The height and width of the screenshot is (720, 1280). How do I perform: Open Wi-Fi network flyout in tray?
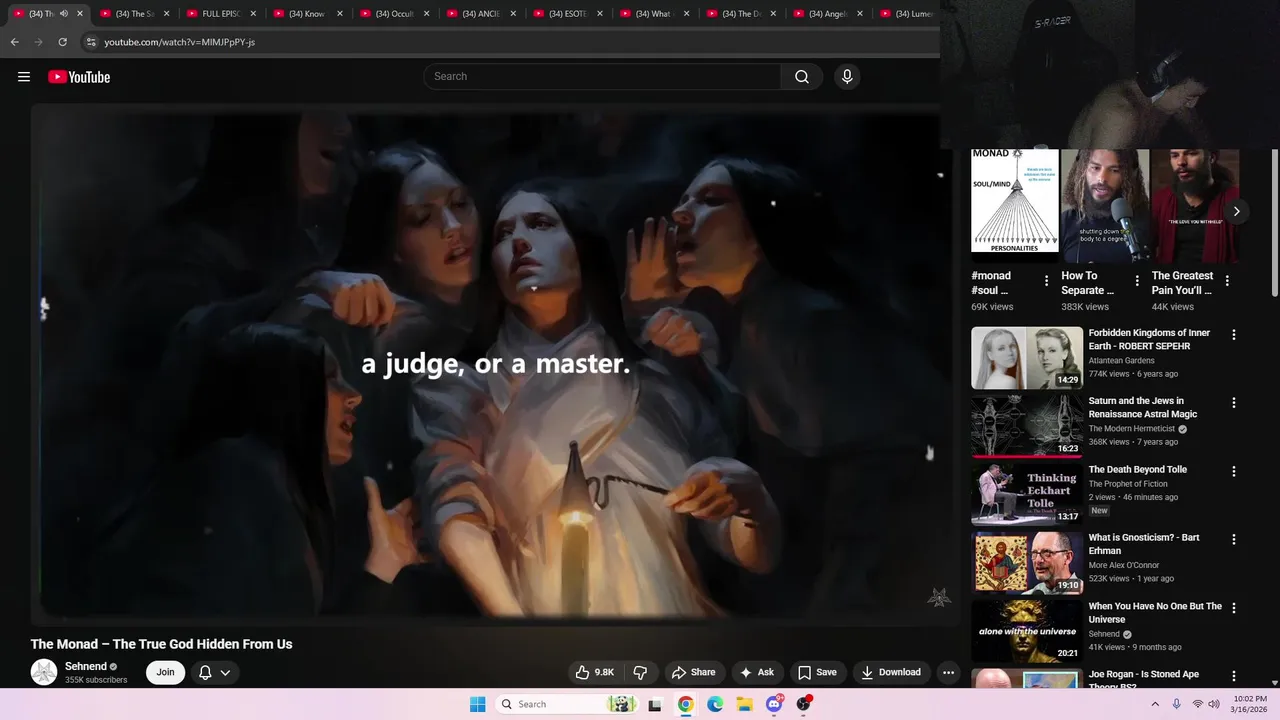(x=1197, y=704)
